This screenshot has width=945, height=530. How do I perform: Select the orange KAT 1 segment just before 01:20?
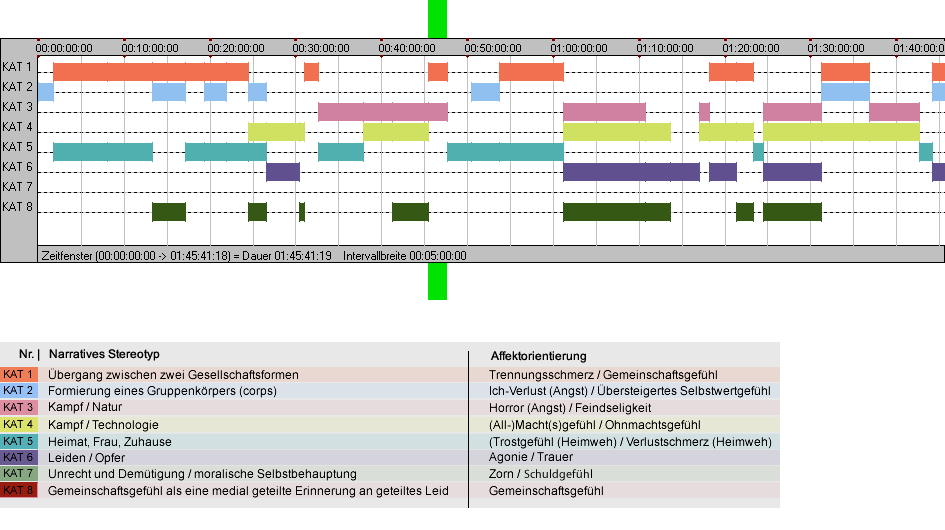(x=731, y=72)
